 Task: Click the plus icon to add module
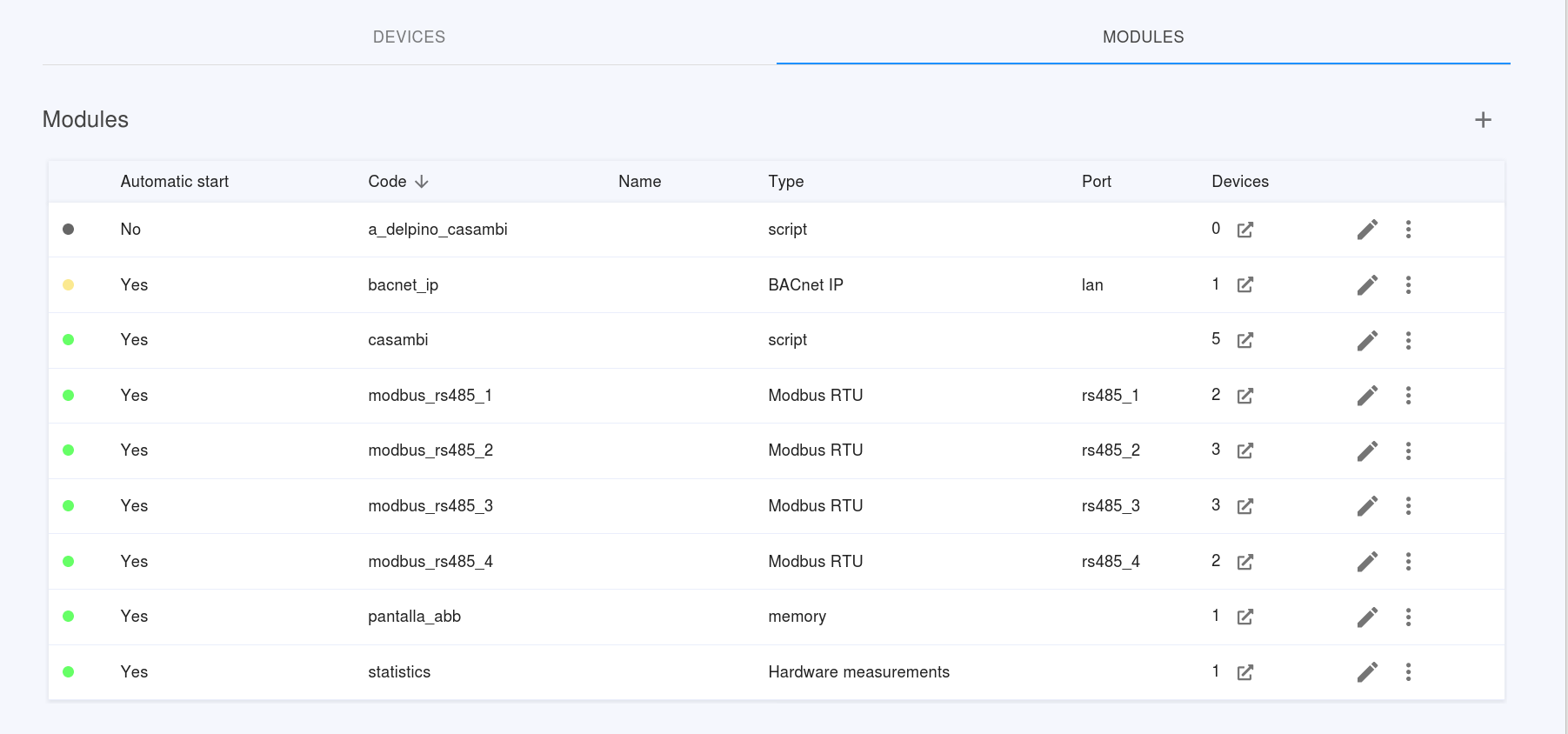[x=1483, y=120]
